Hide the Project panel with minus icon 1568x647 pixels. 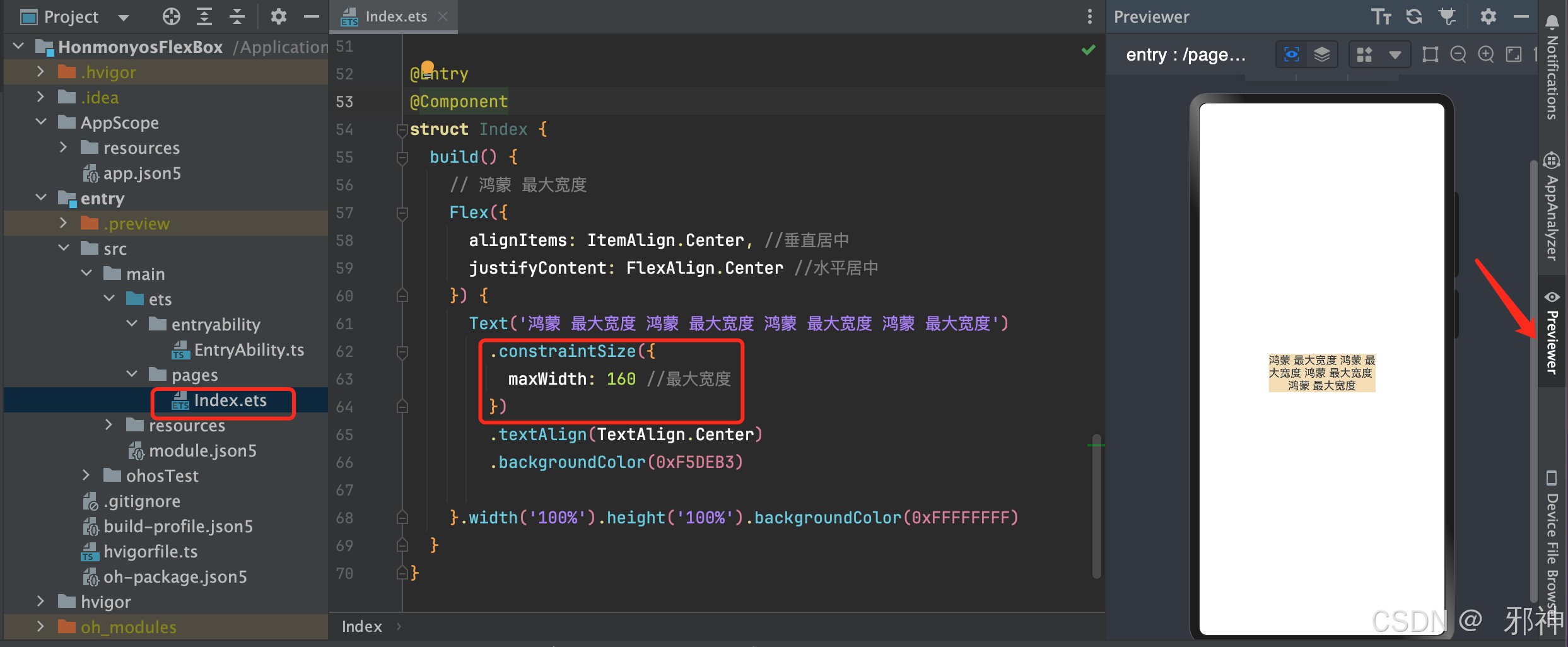pyautogui.click(x=312, y=17)
